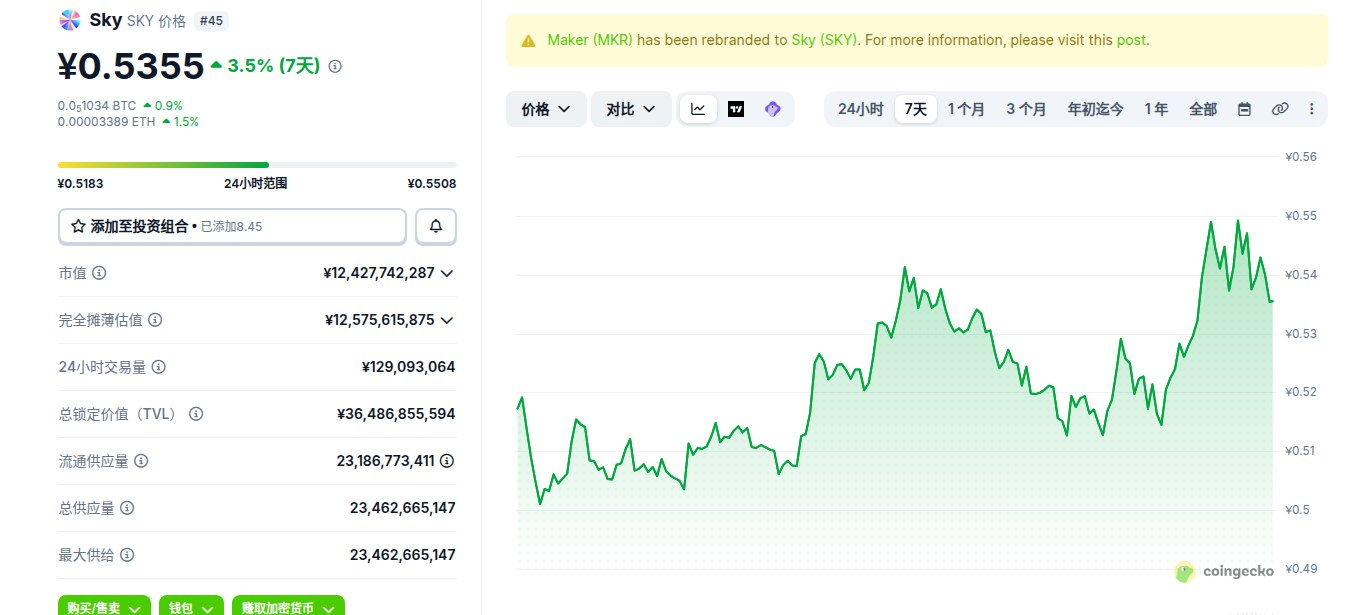The image size is (1360, 615).
Task: Select the 1年 time range tab
Action: tap(1156, 109)
